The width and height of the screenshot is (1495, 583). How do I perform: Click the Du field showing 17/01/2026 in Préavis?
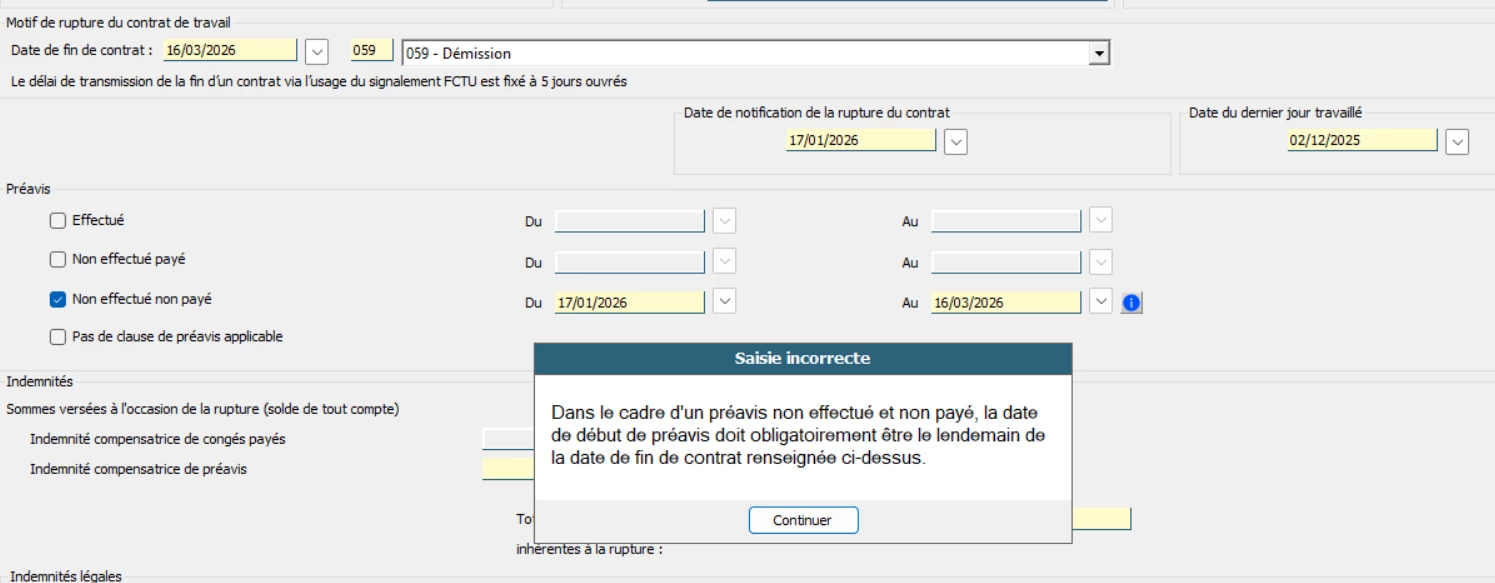629,302
